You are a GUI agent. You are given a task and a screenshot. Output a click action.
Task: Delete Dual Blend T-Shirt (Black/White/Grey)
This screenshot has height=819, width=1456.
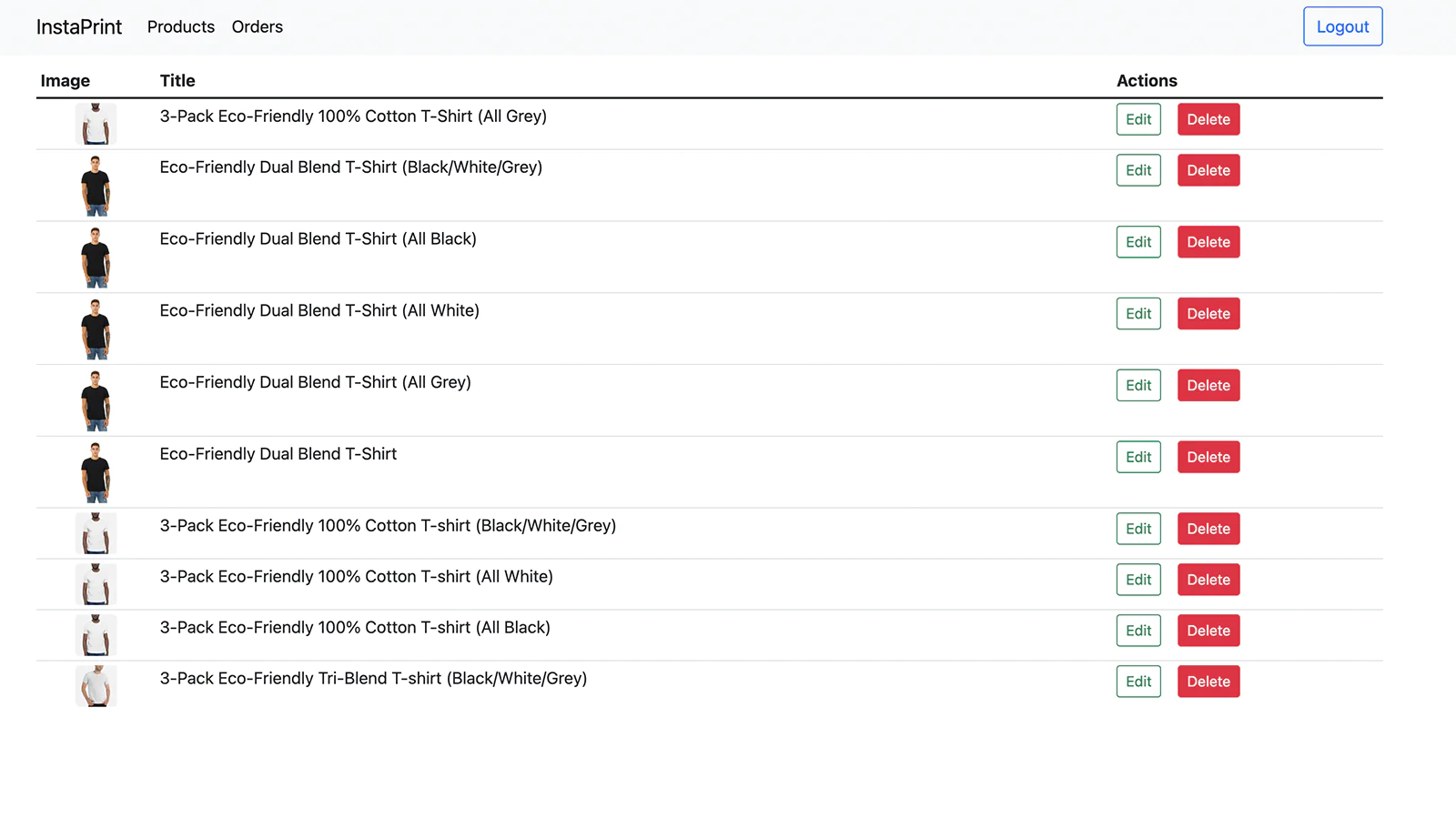click(x=1208, y=170)
